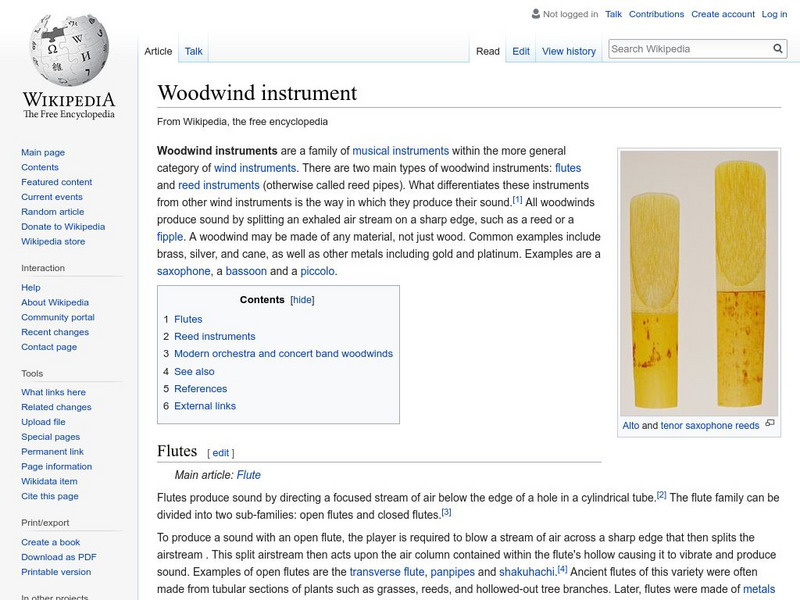
Task: Open Wikidata item
Action: click(x=49, y=481)
